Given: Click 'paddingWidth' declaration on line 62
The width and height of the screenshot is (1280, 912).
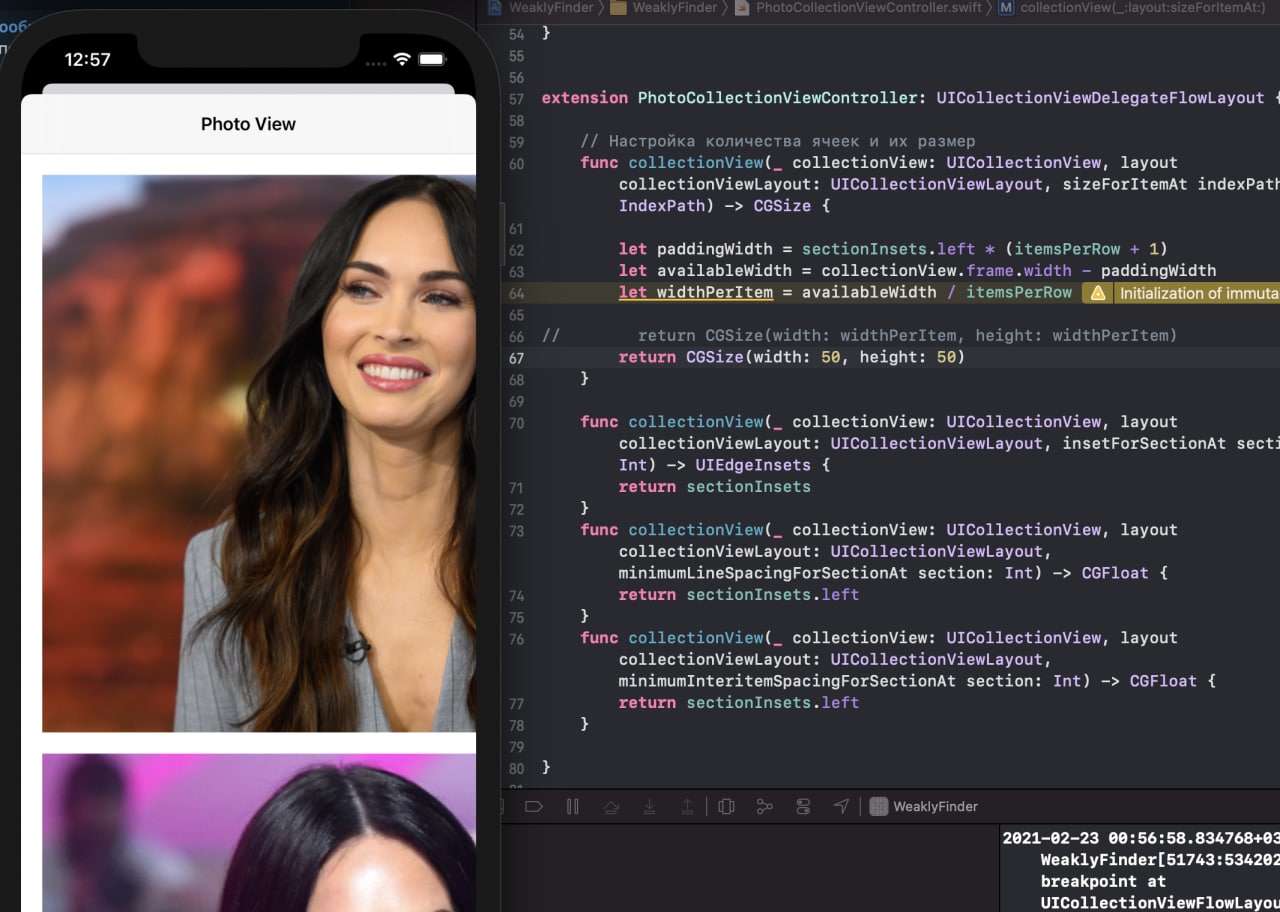Looking at the screenshot, I should [714, 249].
